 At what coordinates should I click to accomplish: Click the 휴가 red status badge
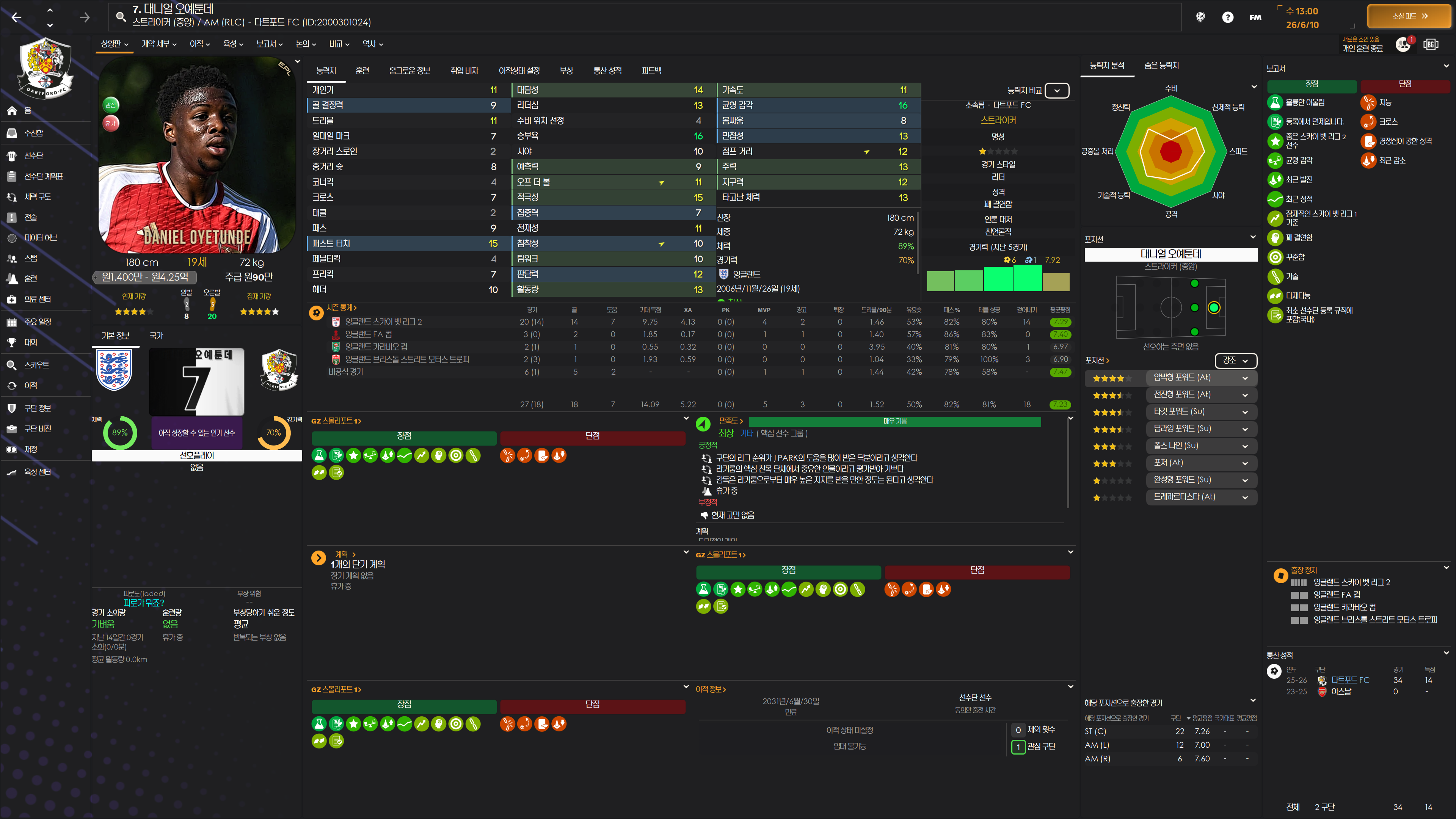click(x=111, y=122)
